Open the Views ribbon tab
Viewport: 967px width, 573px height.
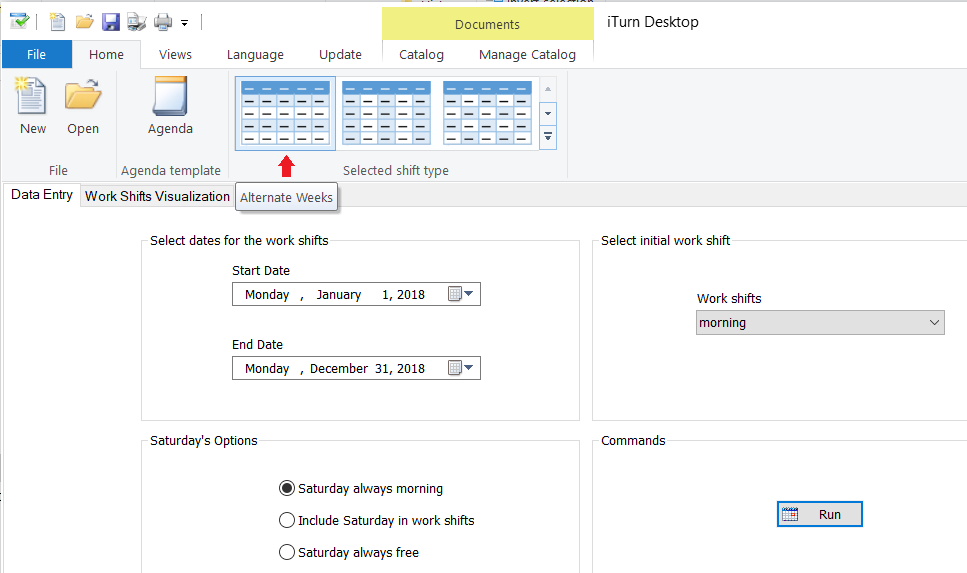[175, 54]
